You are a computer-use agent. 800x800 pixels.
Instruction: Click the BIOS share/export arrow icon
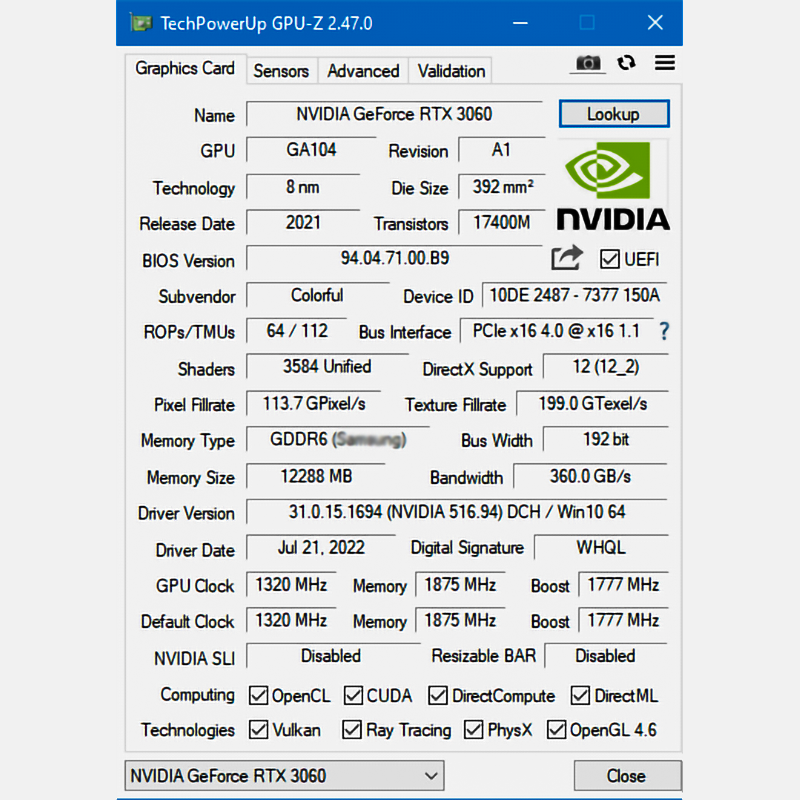point(567,258)
